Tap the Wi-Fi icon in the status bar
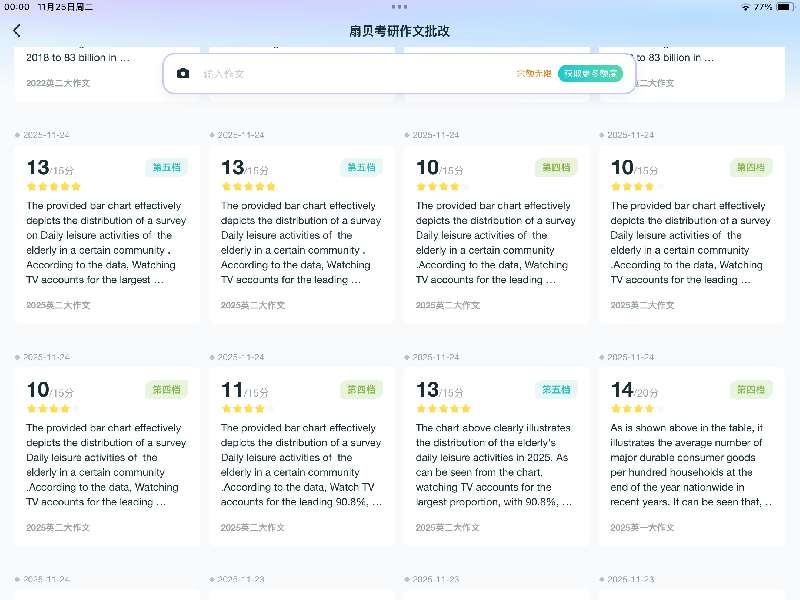 click(x=745, y=6)
